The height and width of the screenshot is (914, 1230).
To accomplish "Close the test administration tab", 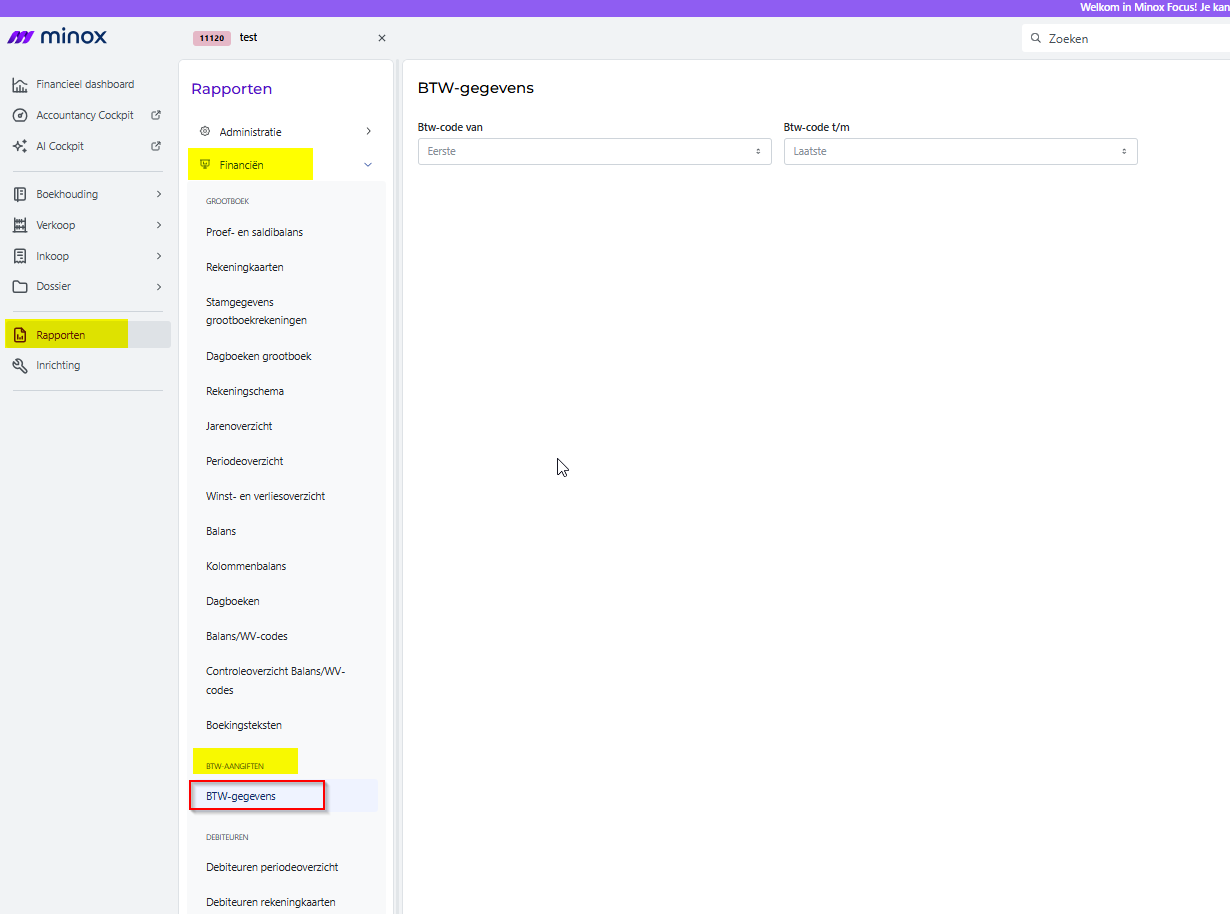I will 381,38.
